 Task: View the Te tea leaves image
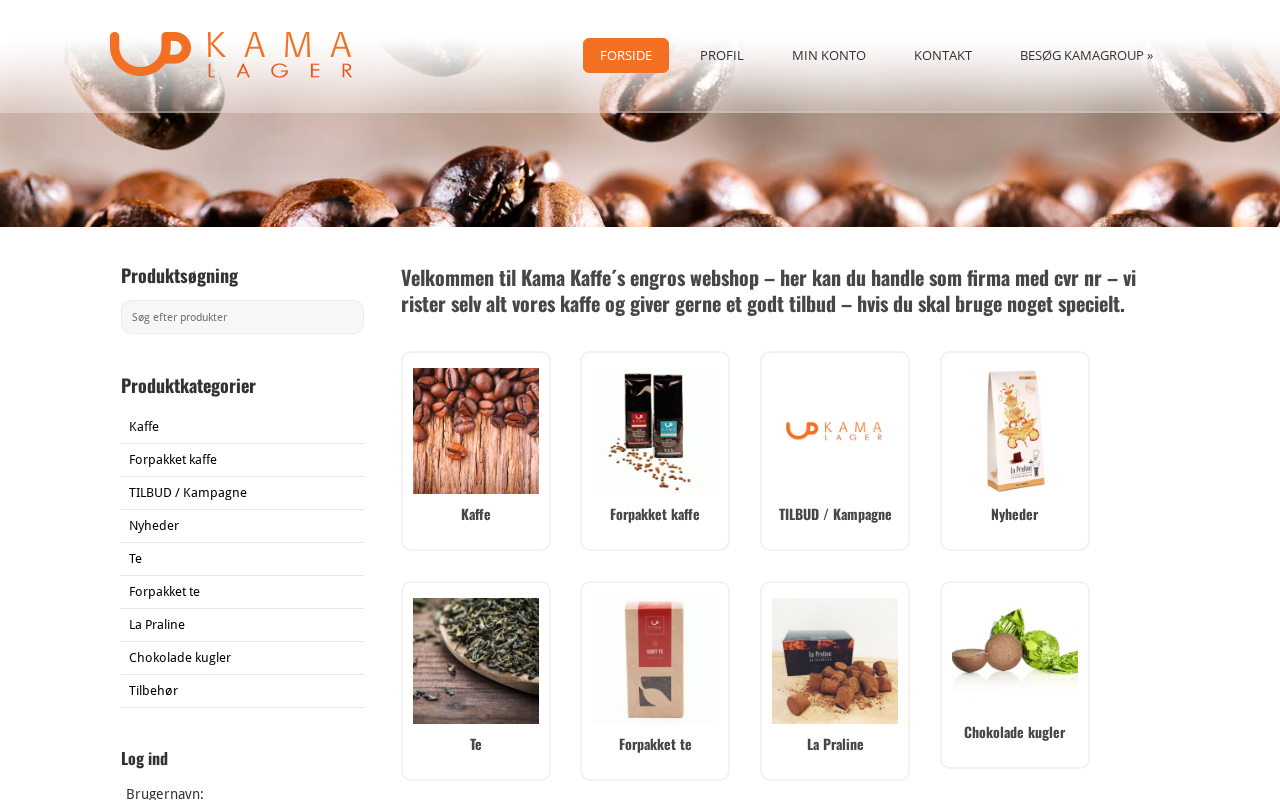[x=476, y=661]
